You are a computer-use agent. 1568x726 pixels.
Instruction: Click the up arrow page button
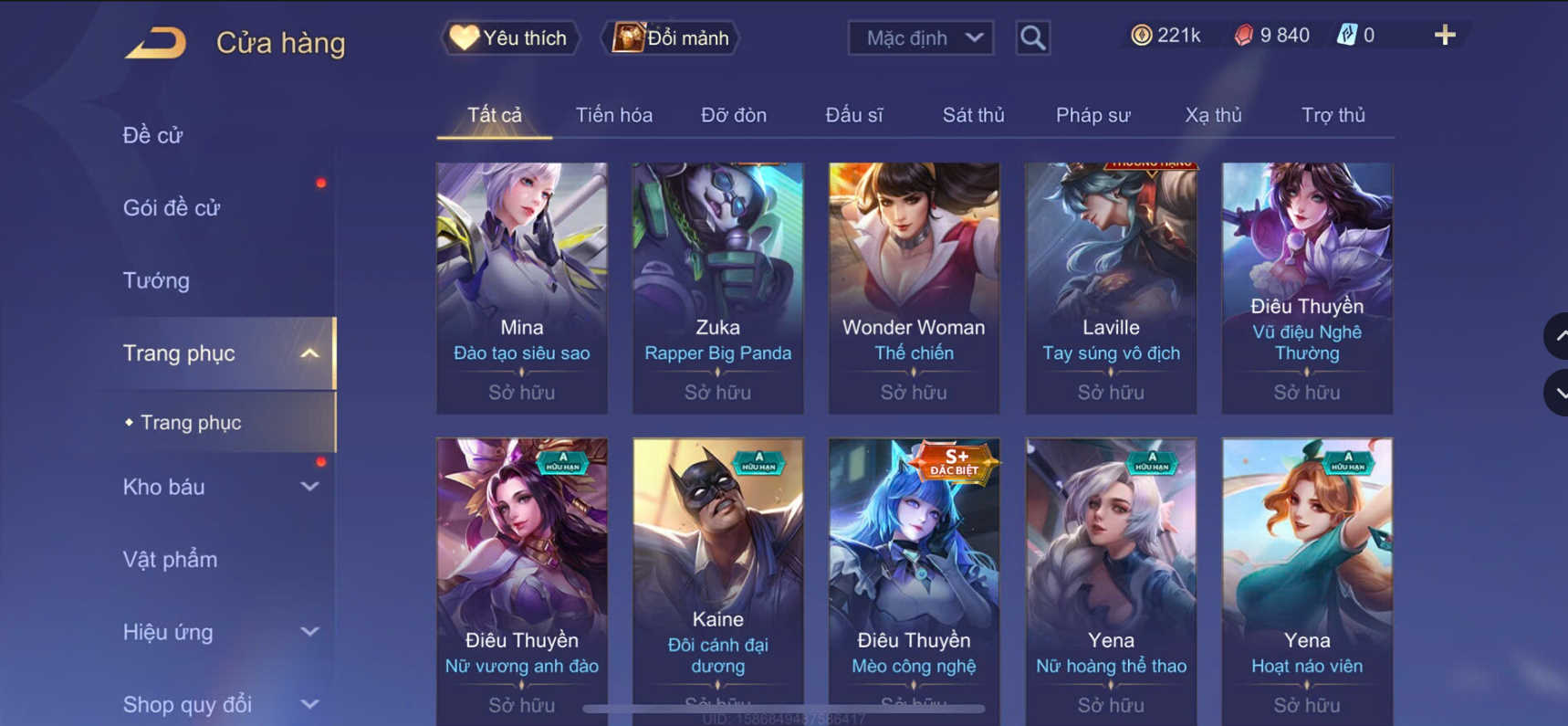coord(1556,336)
